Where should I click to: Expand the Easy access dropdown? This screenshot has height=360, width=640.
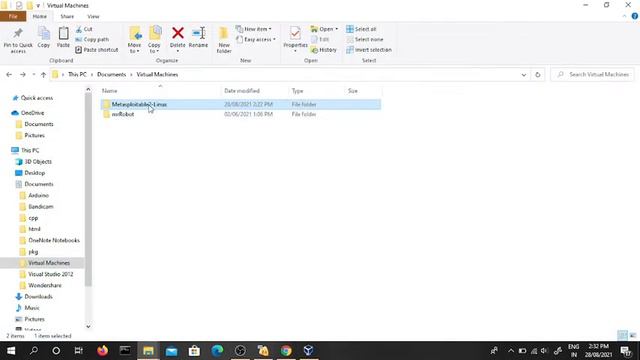pos(256,39)
